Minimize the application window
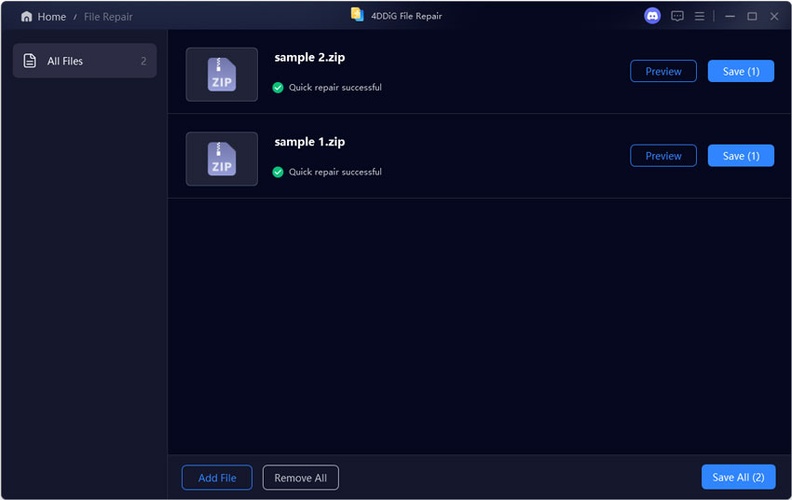 click(730, 16)
